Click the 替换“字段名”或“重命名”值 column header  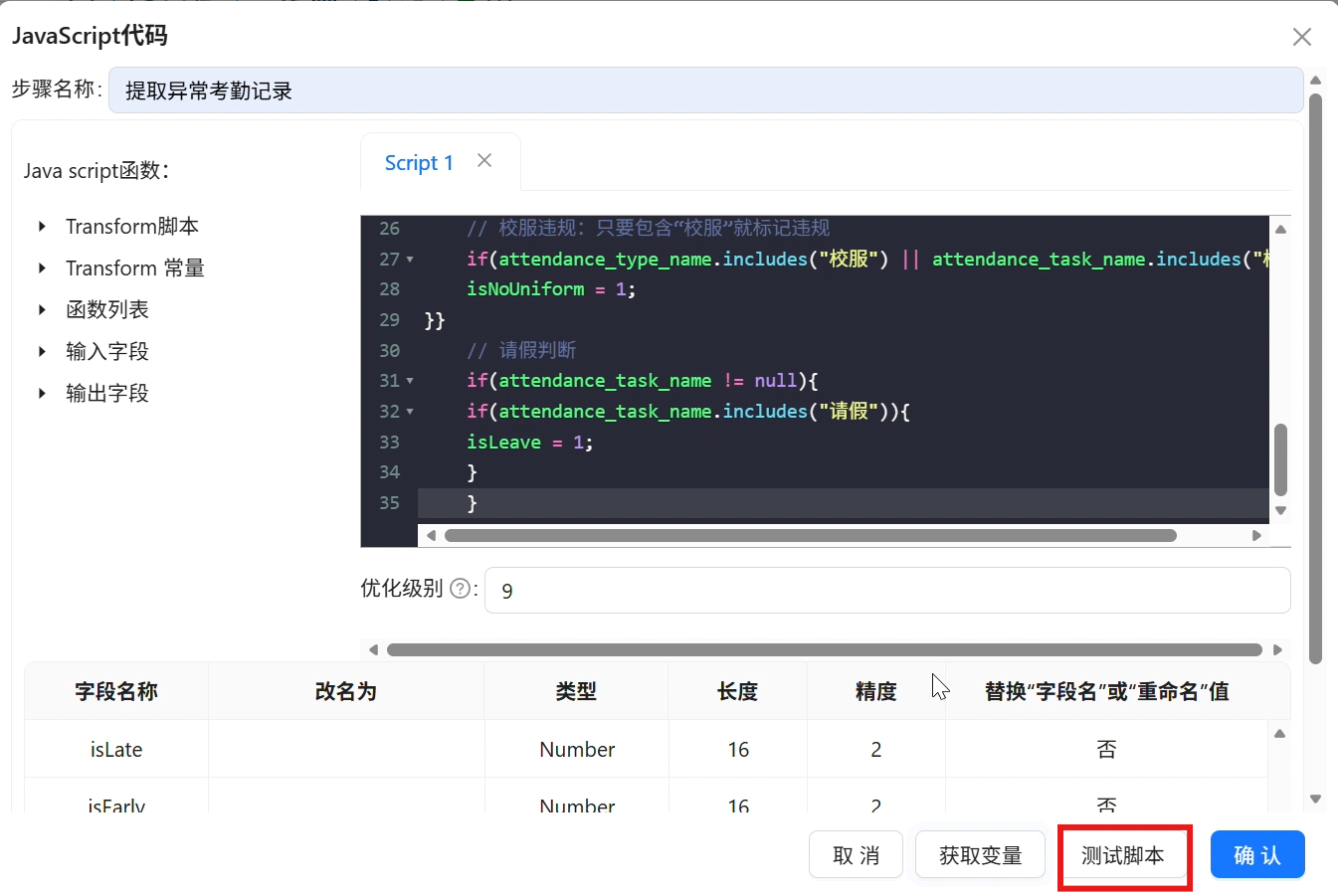[x=1107, y=691]
